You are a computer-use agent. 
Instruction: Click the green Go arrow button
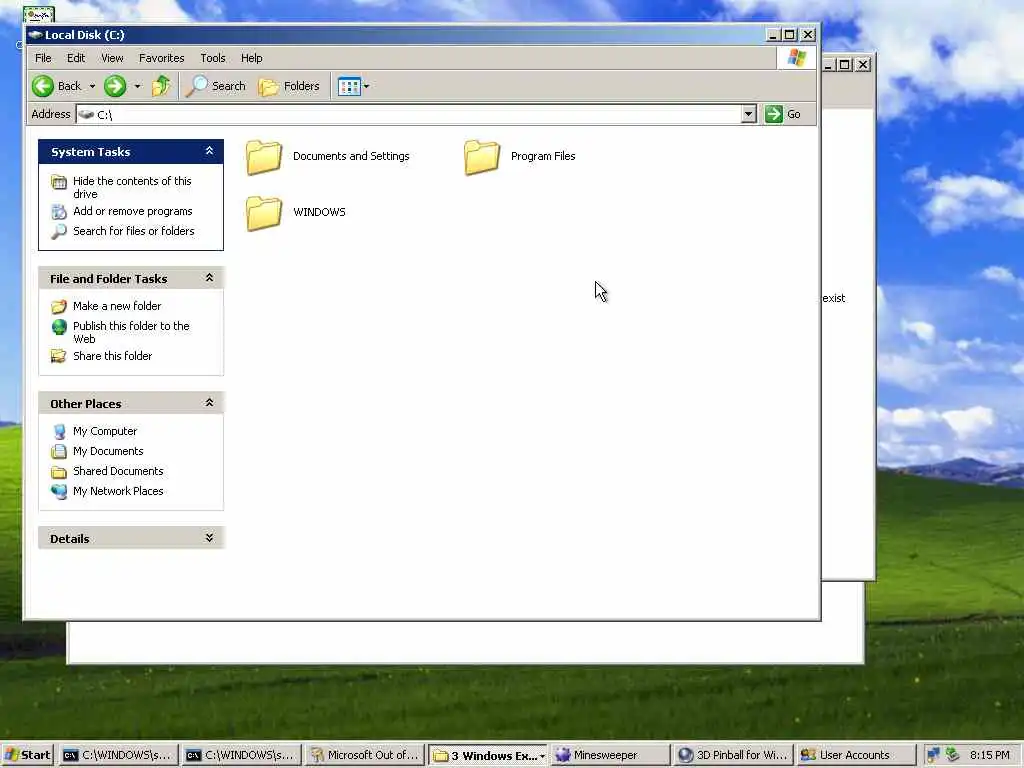coord(774,114)
